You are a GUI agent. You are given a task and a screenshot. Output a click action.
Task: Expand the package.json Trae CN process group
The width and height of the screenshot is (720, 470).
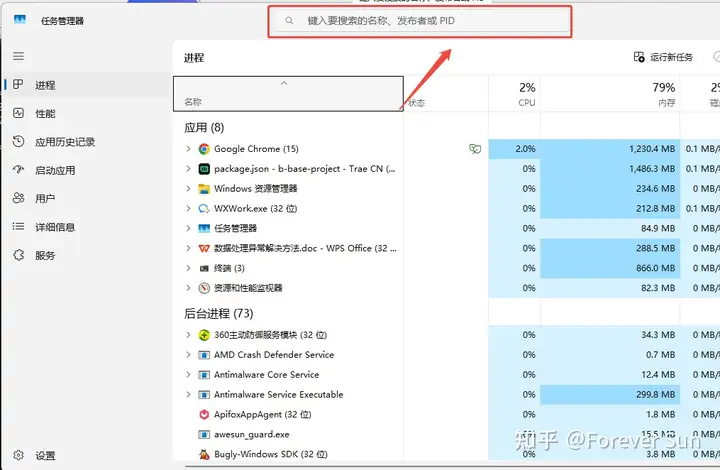pyautogui.click(x=188, y=169)
